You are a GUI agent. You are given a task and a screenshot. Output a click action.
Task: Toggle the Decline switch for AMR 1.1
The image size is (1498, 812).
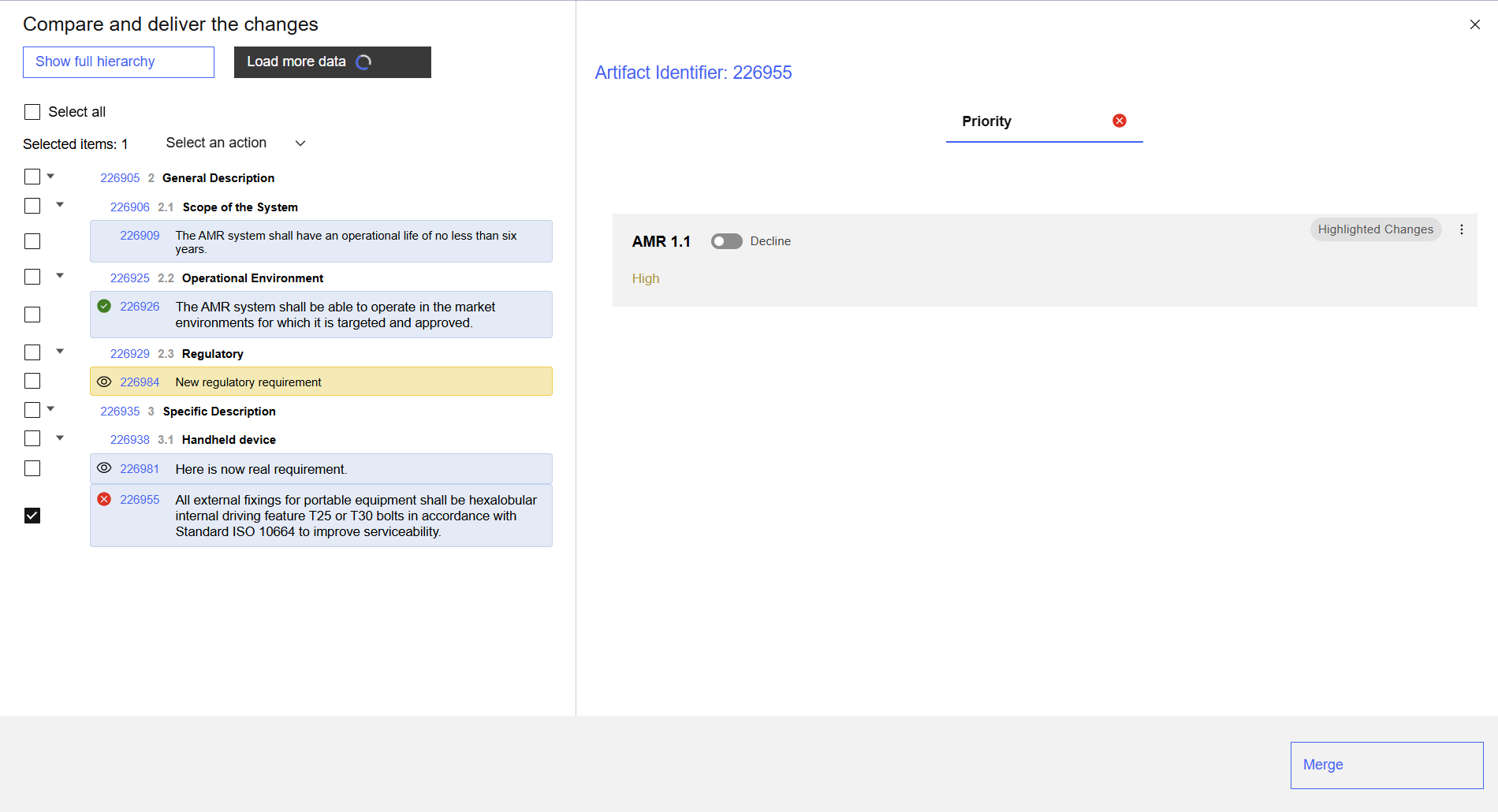pos(726,241)
